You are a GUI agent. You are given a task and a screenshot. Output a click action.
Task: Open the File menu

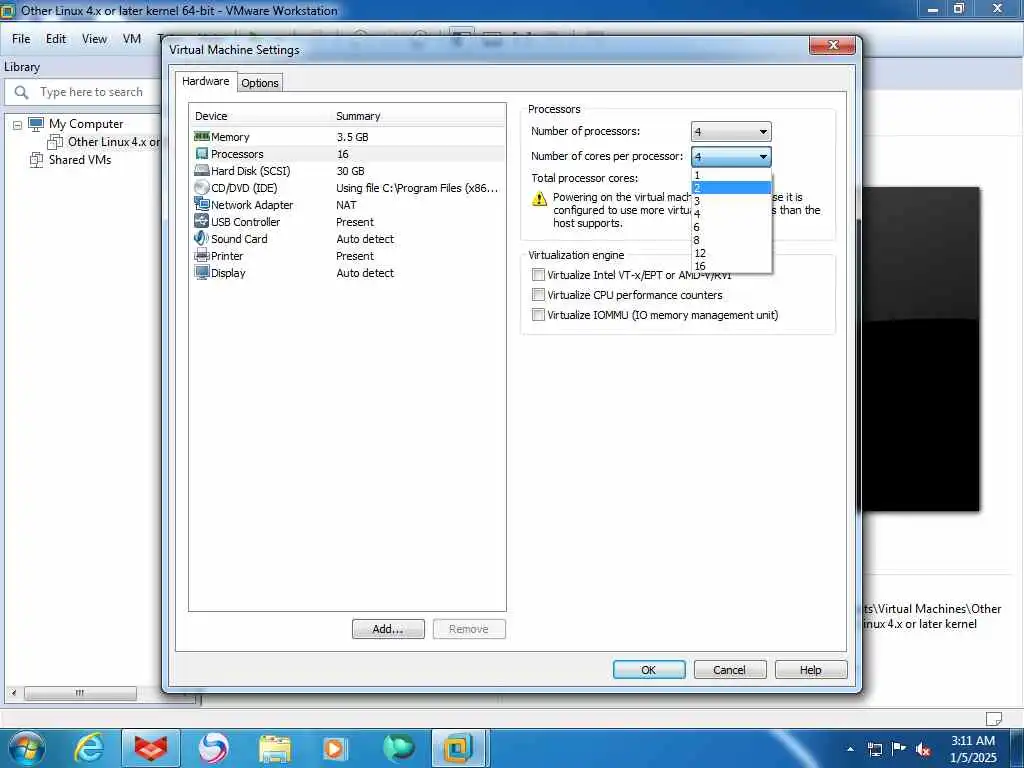(x=21, y=39)
